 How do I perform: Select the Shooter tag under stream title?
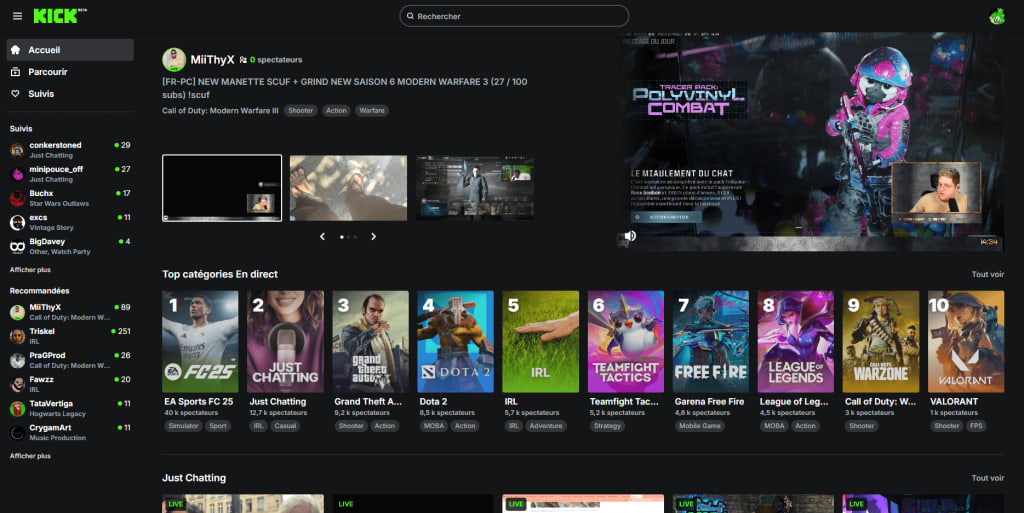coord(300,110)
